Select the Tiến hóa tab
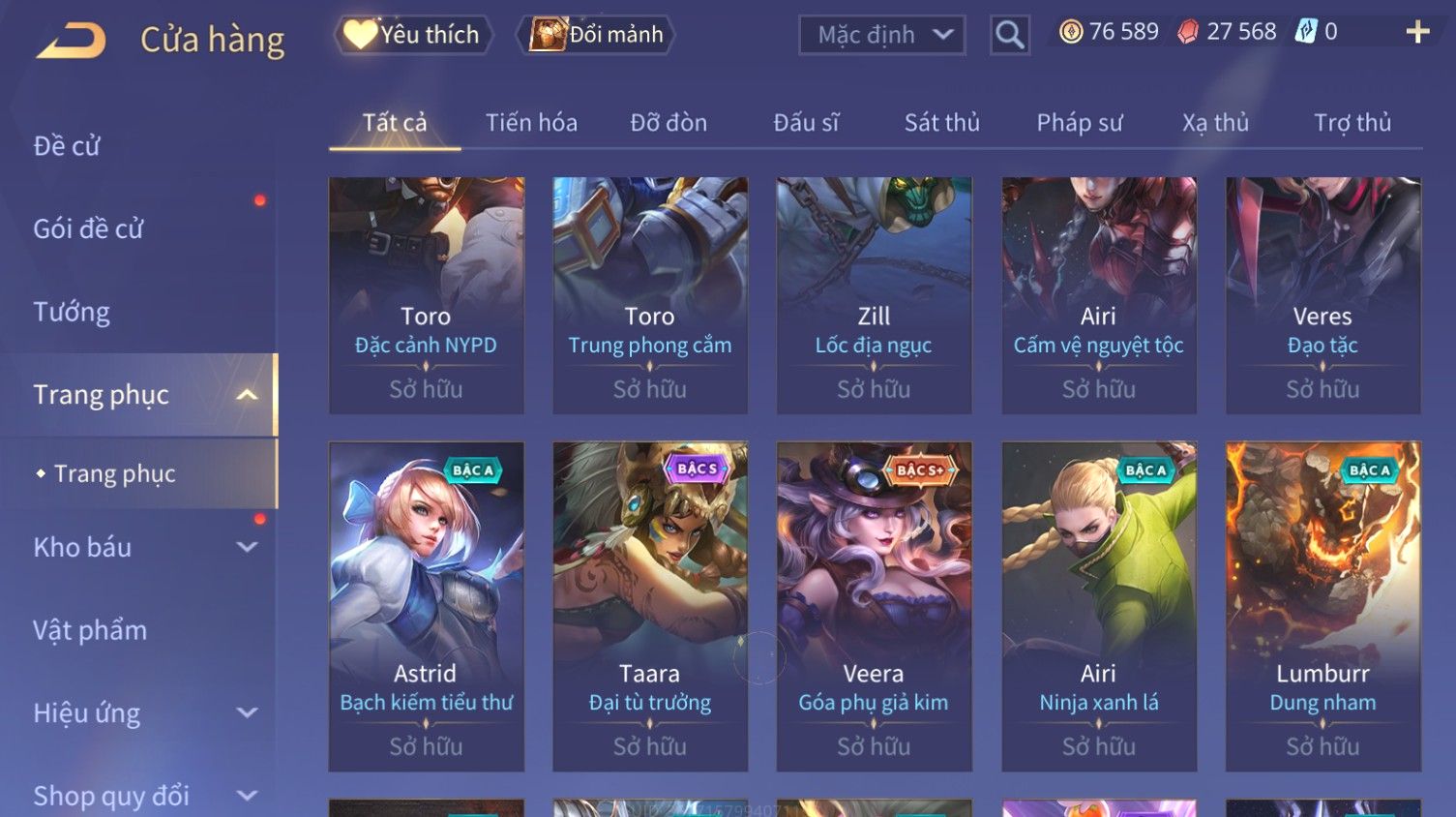Screen dimensions: 1456x817 (531, 123)
